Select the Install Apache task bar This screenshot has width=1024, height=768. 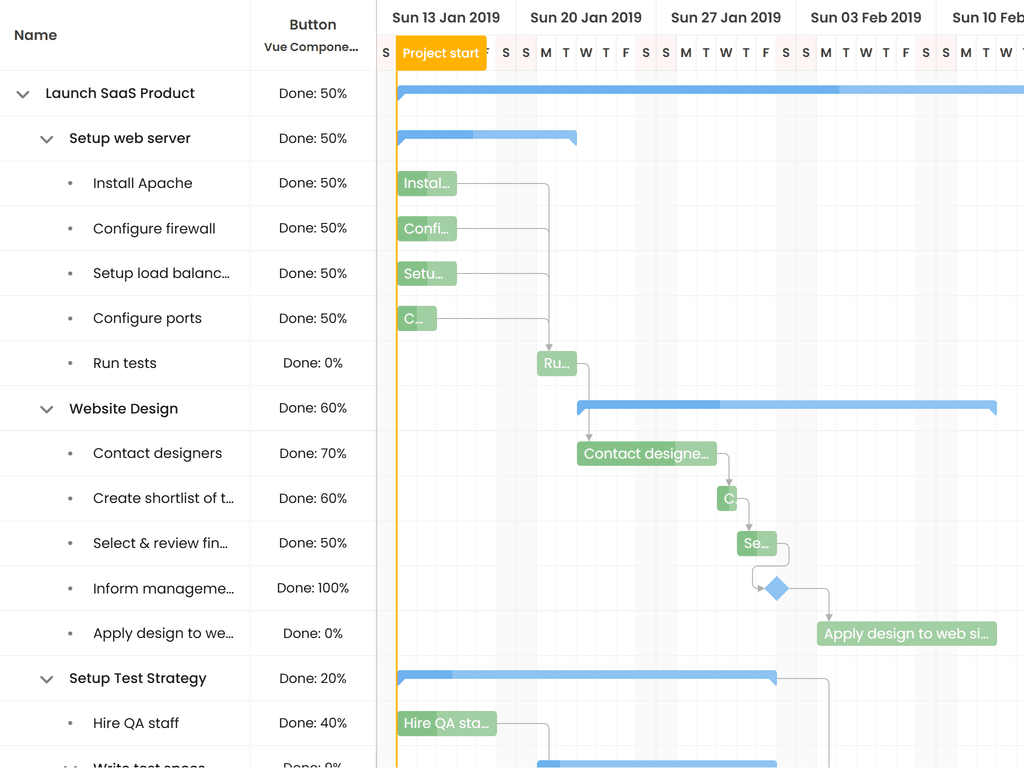tap(427, 183)
